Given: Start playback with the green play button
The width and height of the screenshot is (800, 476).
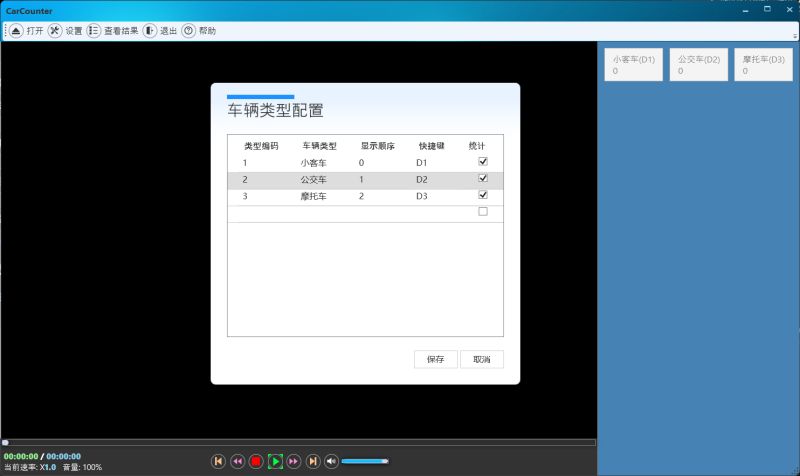Looking at the screenshot, I should point(275,461).
